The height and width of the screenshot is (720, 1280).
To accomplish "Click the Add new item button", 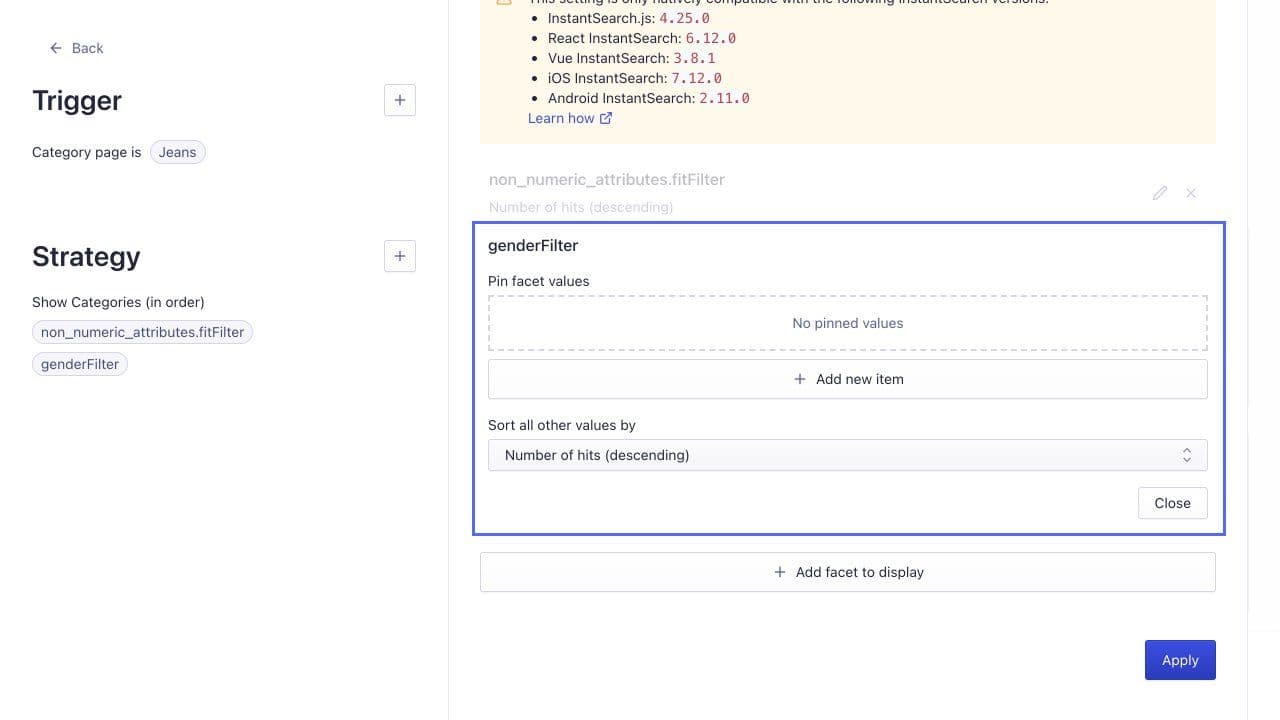I will 848,379.
